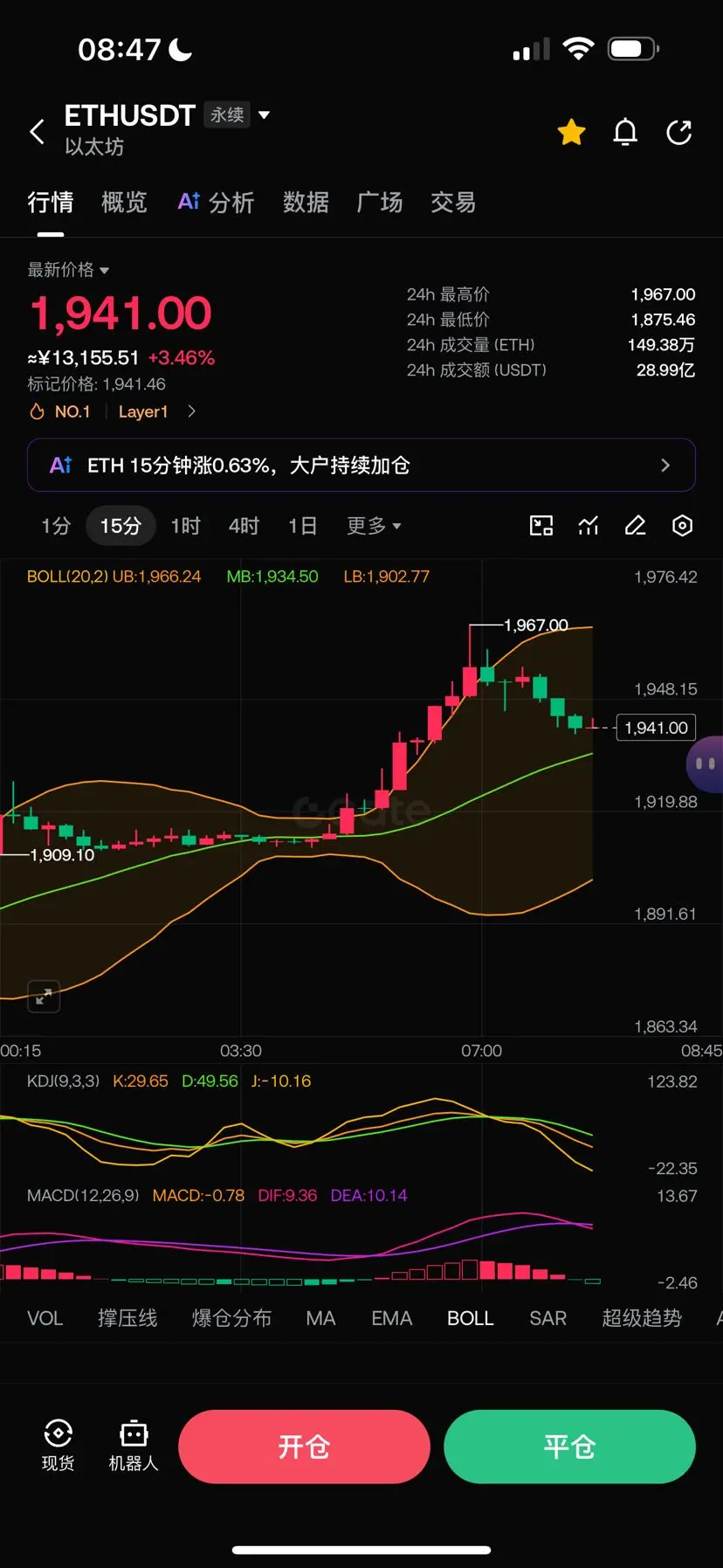Open price alert bell icon
Viewport: 723px width, 1568px height.
pos(625,132)
